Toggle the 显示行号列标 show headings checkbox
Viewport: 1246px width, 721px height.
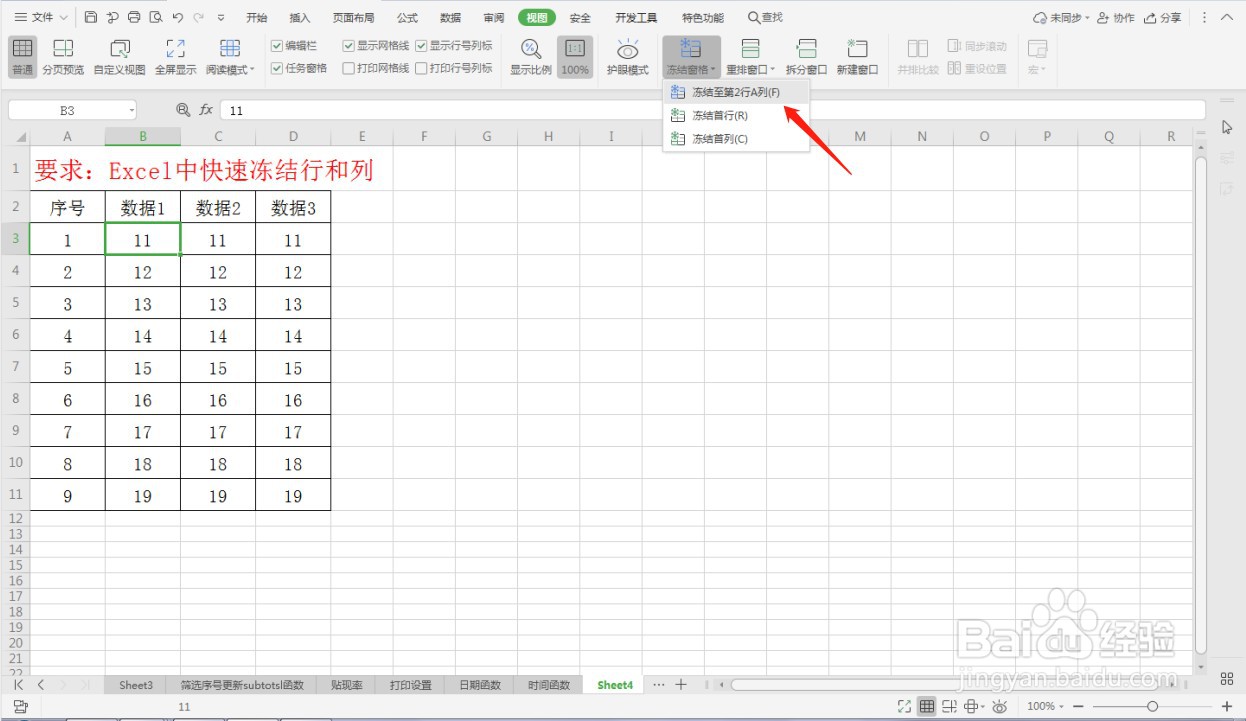(x=421, y=46)
